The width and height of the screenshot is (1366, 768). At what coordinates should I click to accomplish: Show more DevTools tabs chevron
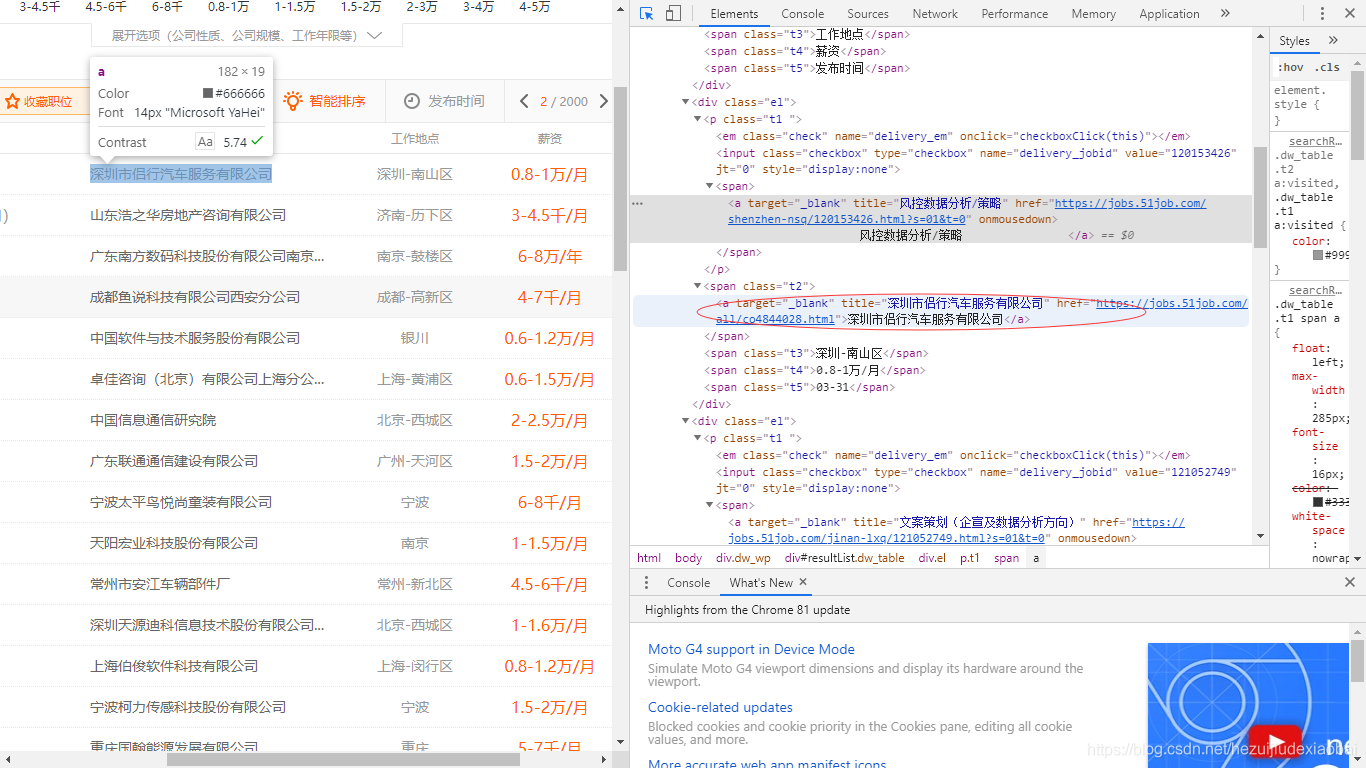point(1225,14)
